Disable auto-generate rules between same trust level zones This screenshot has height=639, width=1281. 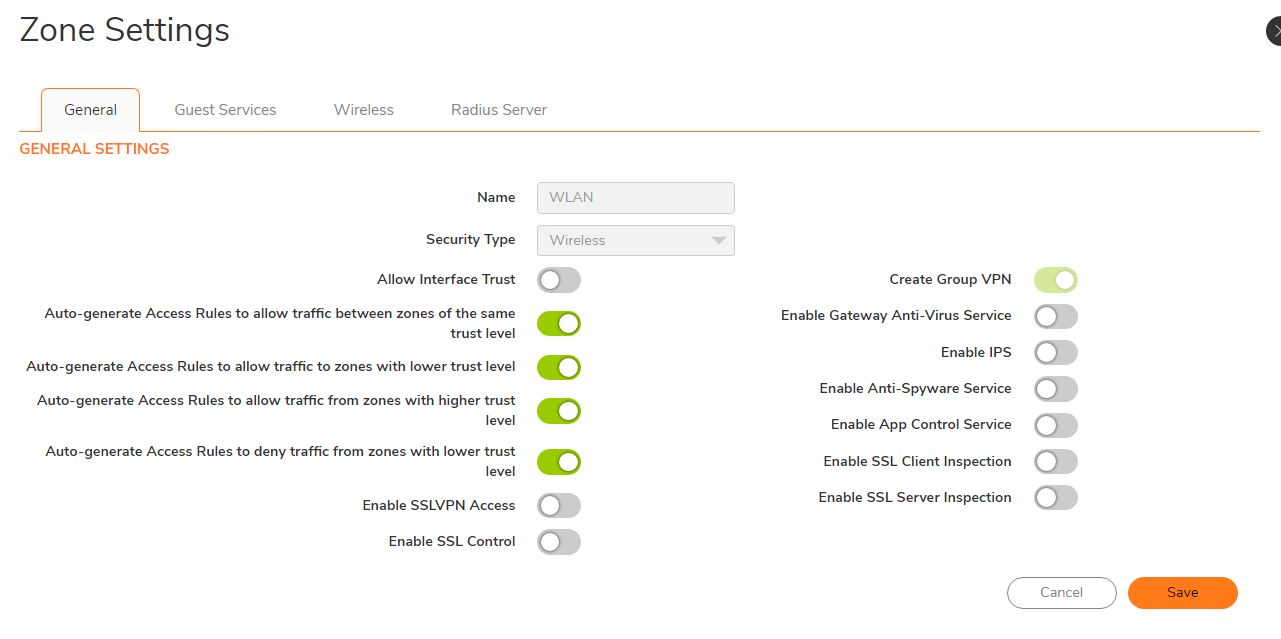(x=559, y=323)
